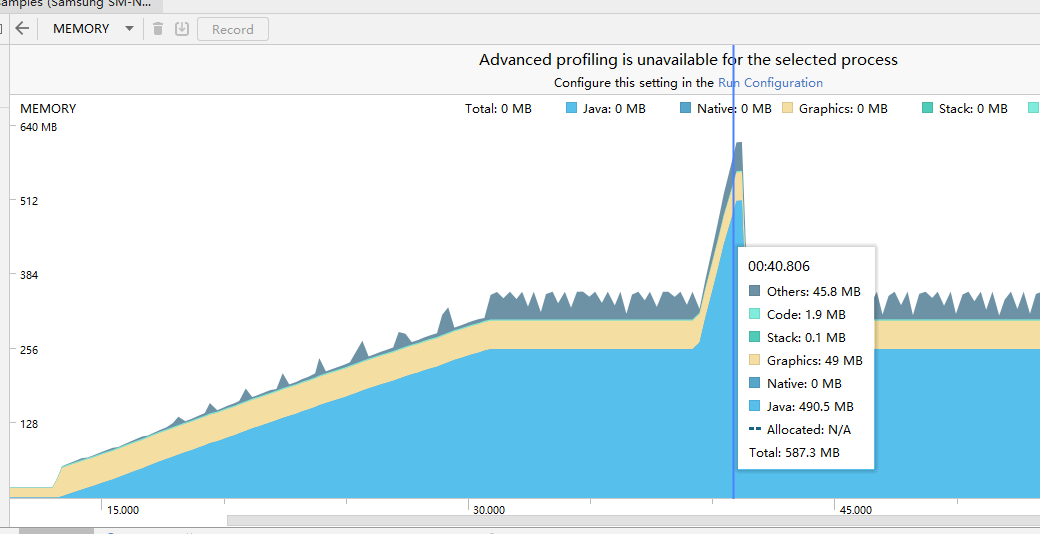
Task: Open the MEMORY profiler dropdown
Action: pos(93,29)
